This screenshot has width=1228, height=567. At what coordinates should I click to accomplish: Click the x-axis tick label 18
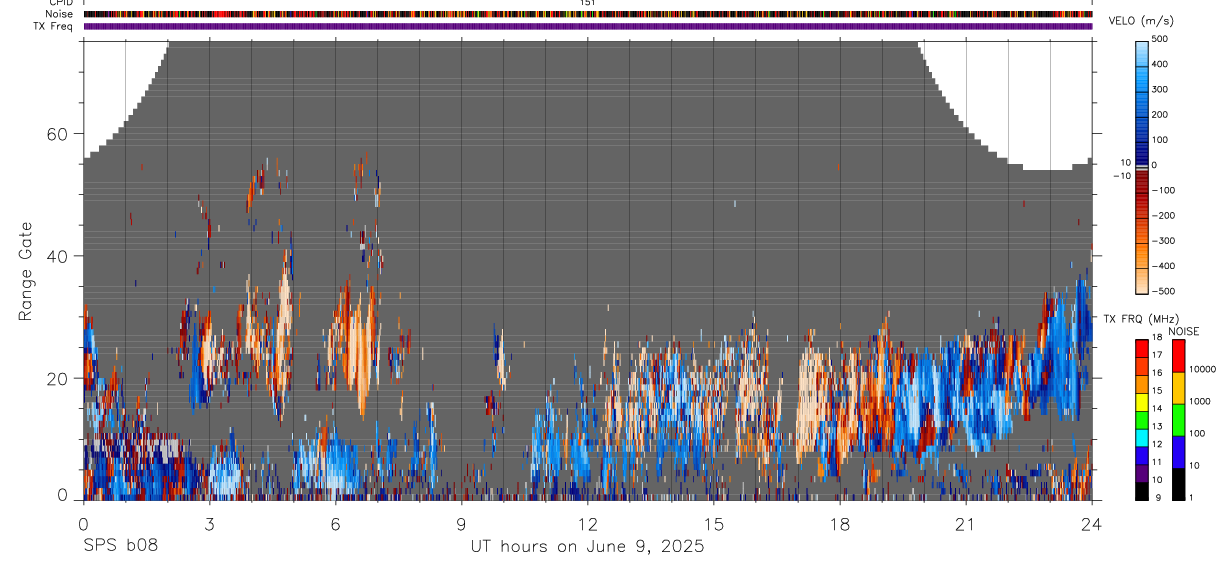[x=839, y=524]
